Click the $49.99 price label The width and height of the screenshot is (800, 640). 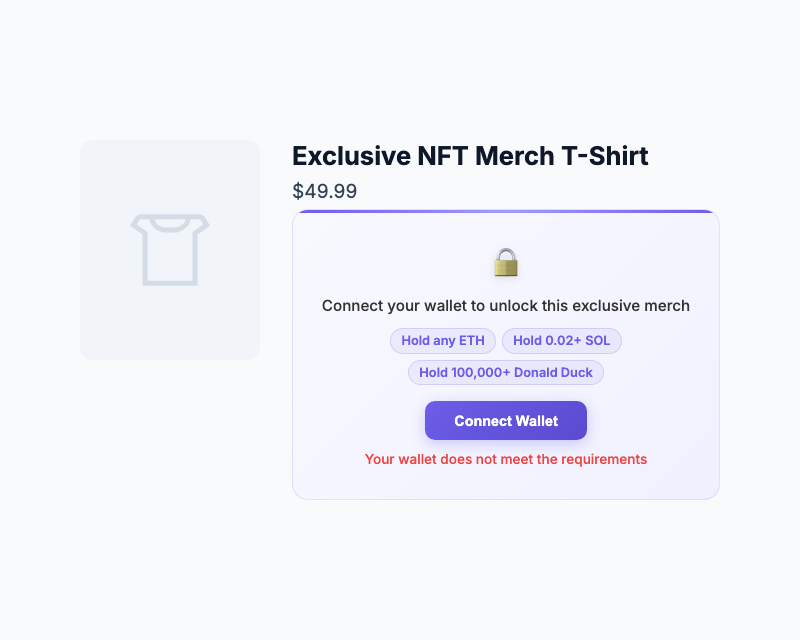(x=325, y=191)
